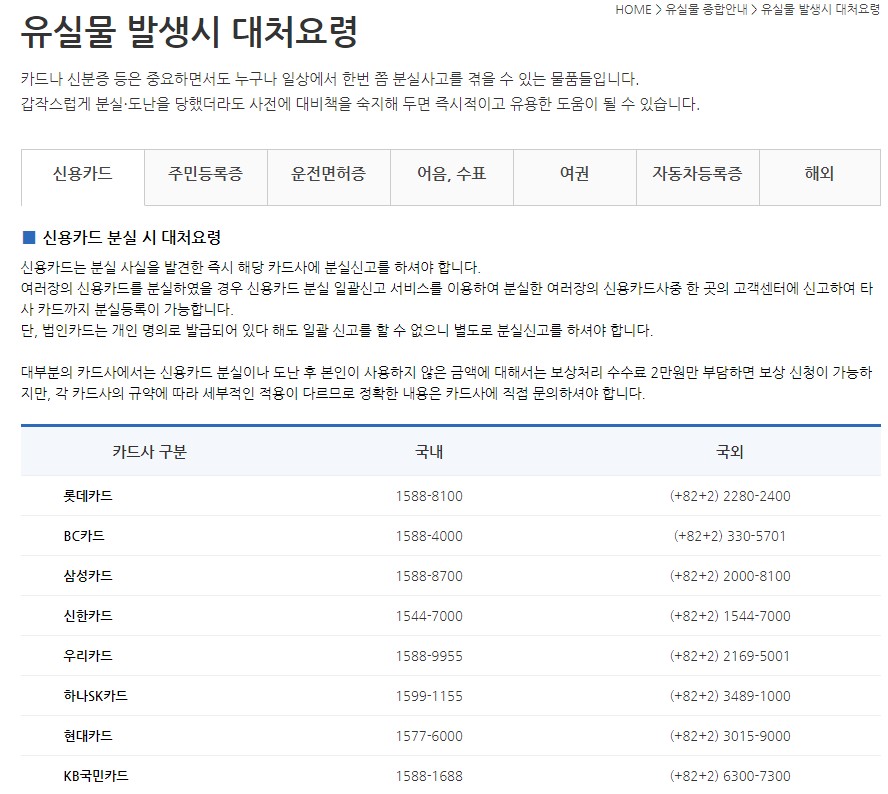
Task: Select BC카드 overseas number 330-5701
Action: 730,536
